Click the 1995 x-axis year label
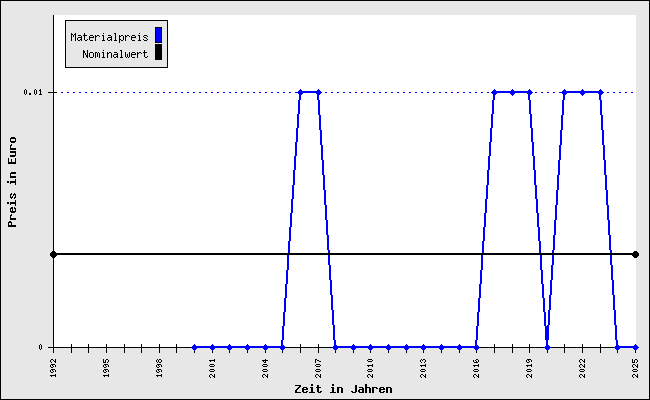650x400 pixels. click(x=107, y=368)
